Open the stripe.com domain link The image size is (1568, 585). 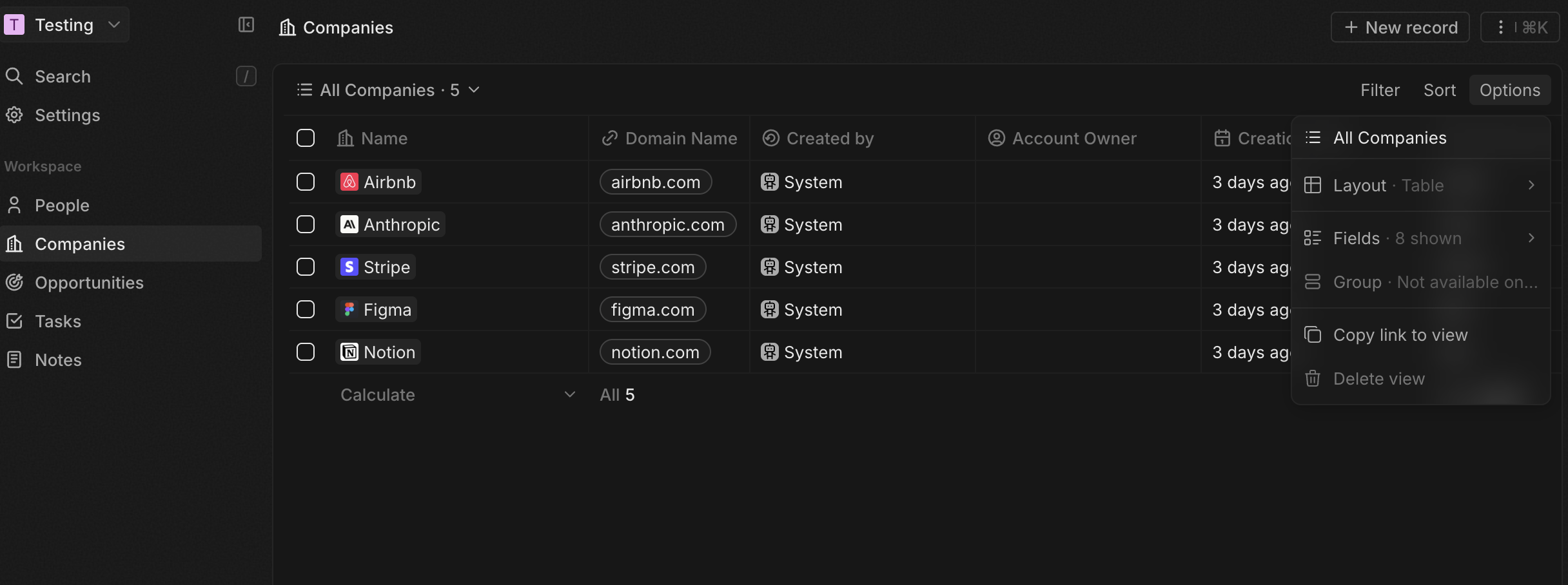653,267
